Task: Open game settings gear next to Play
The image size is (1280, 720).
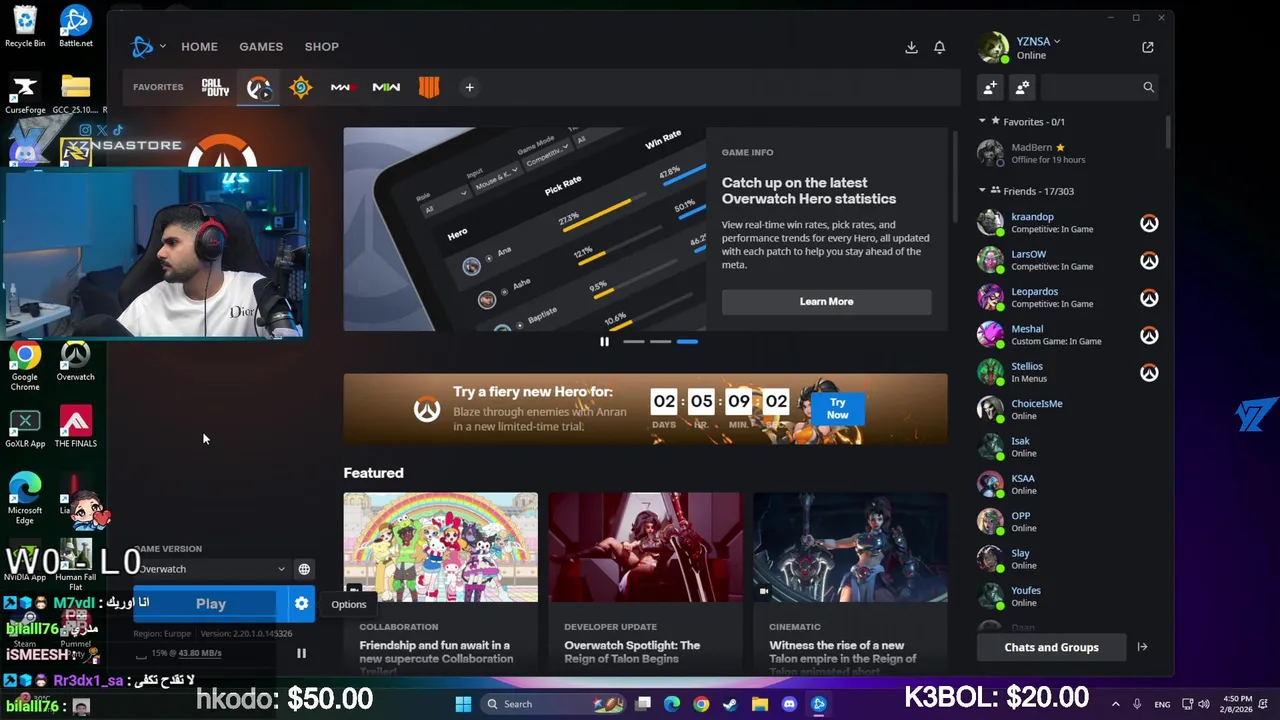Action: [x=301, y=603]
